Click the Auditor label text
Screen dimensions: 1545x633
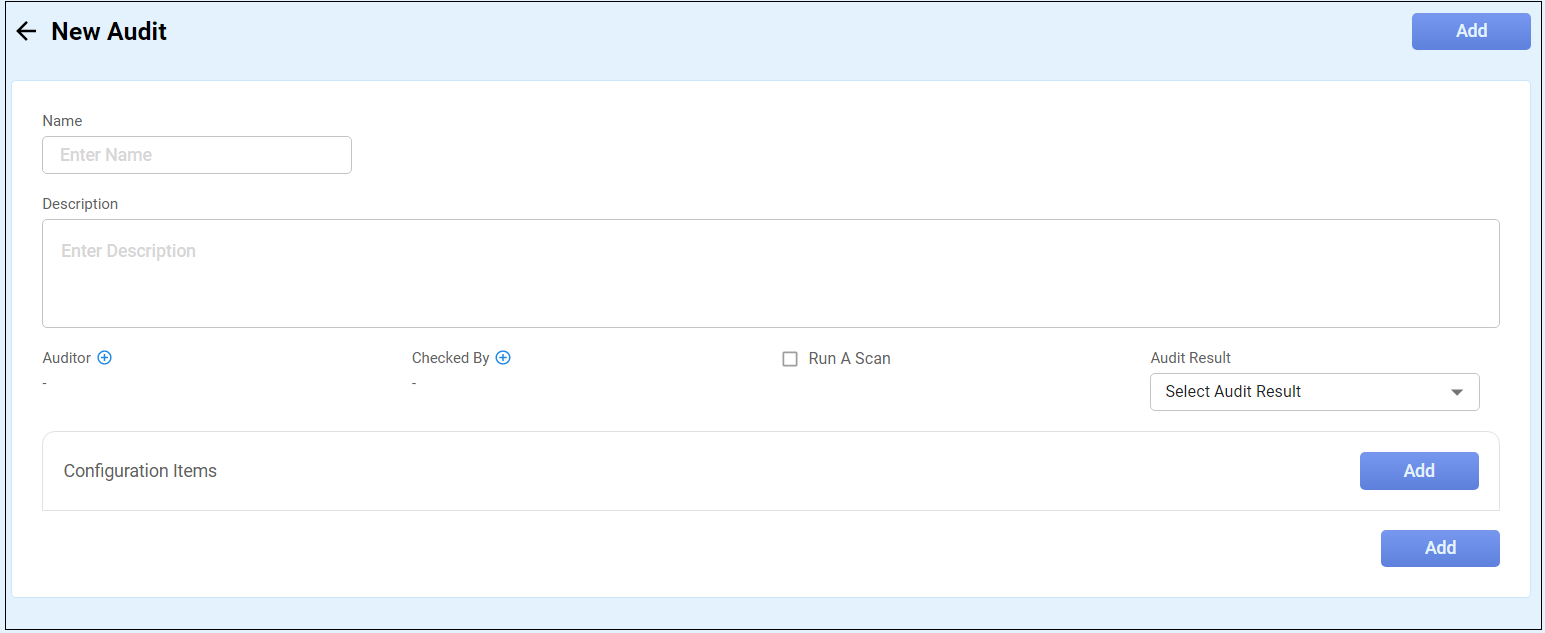[67, 358]
